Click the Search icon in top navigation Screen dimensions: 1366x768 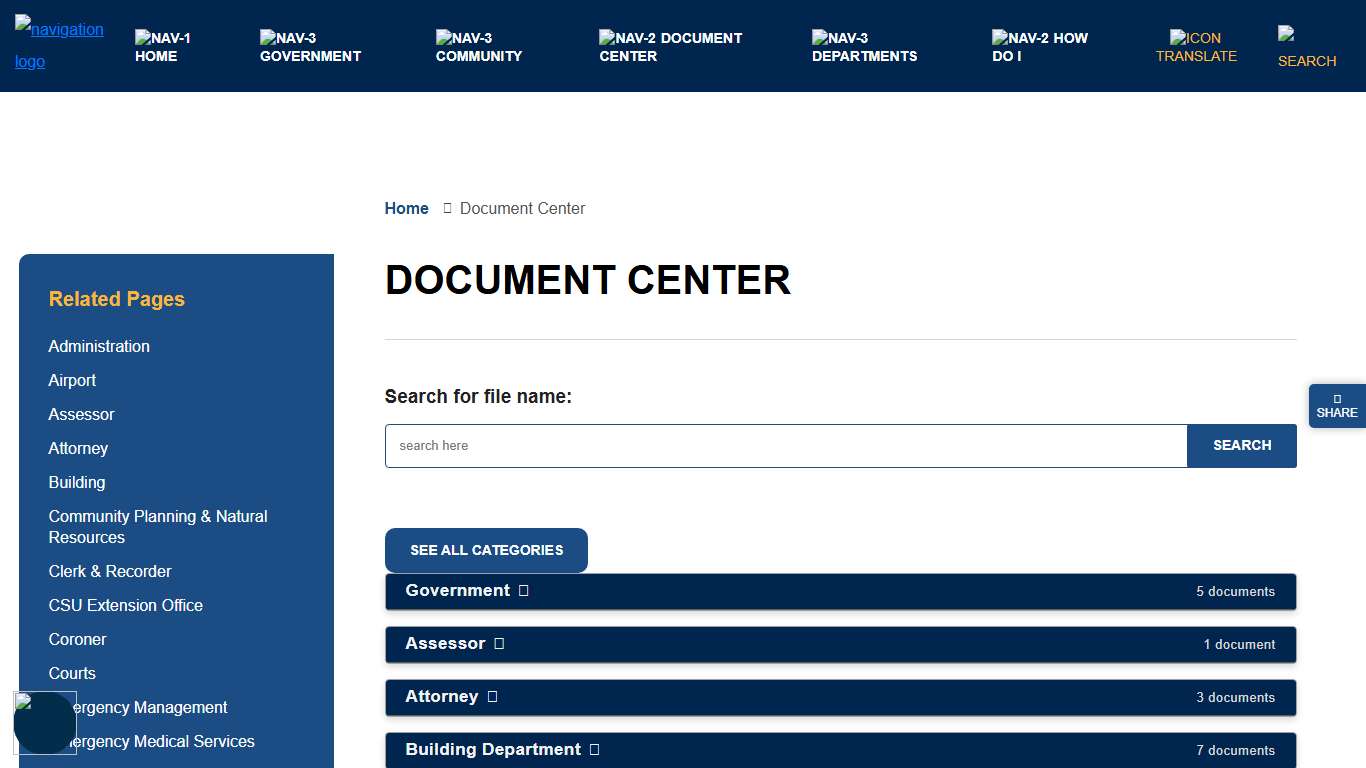tap(1306, 48)
